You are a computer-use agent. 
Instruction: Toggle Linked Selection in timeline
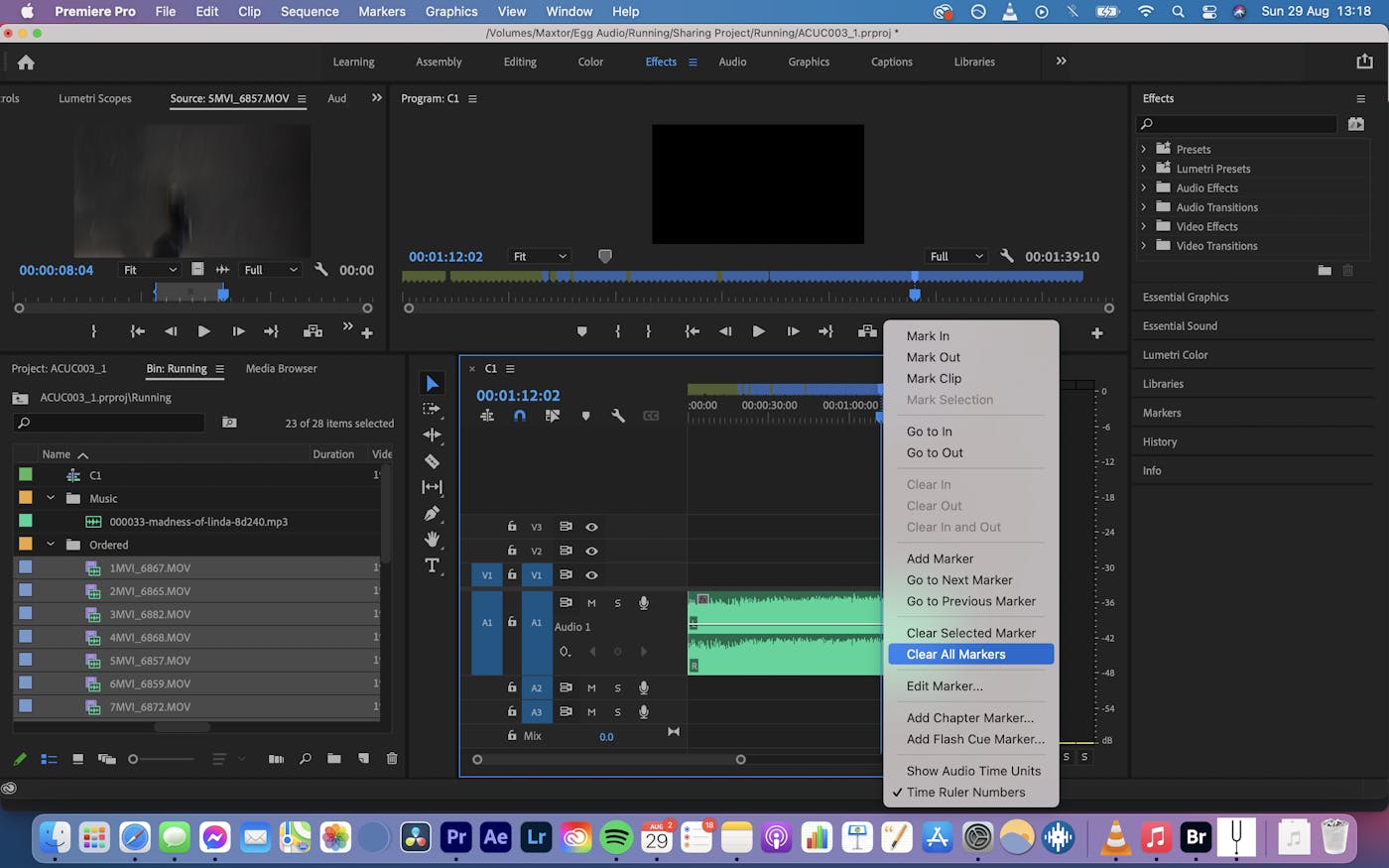pyautogui.click(x=553, y=416)
